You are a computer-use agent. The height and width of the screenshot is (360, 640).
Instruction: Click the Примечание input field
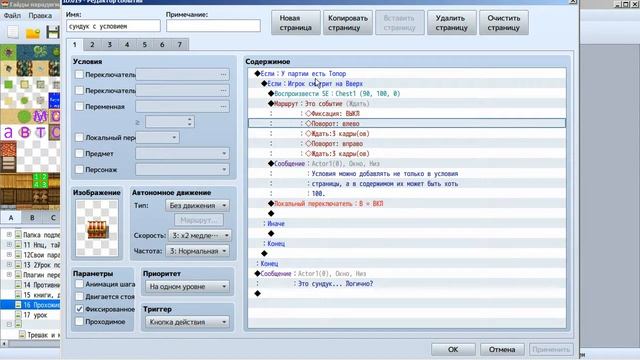(x=213, y=26)
